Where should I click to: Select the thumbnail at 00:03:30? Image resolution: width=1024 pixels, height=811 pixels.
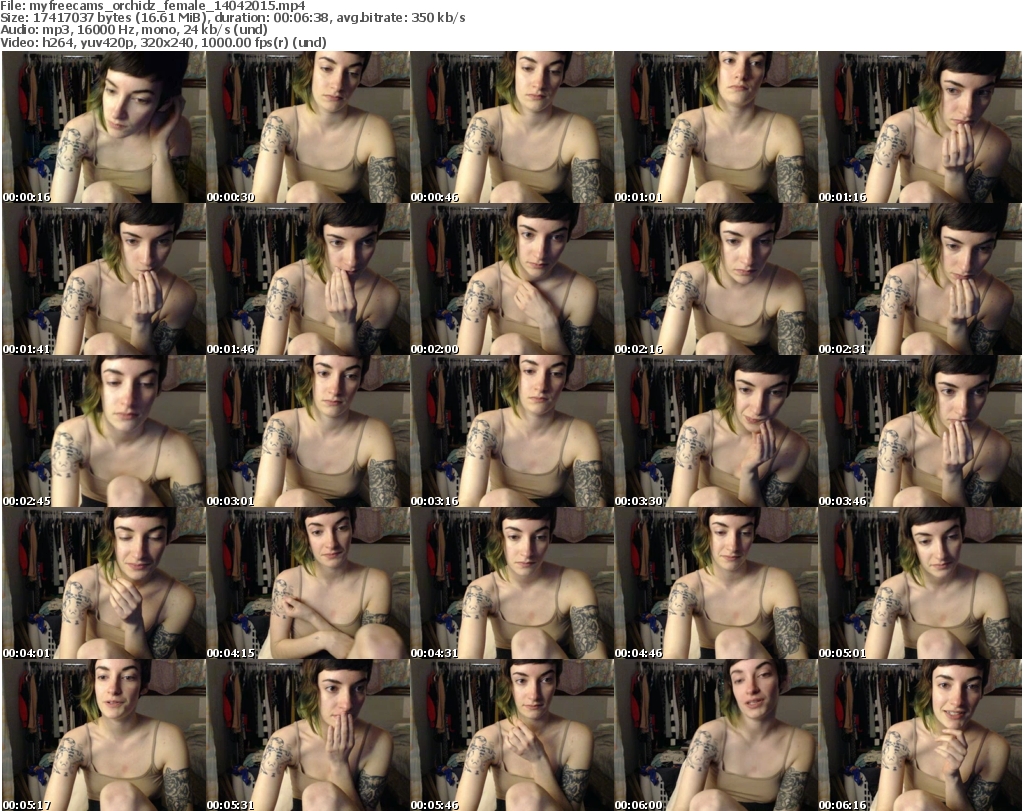coord(715,431)
